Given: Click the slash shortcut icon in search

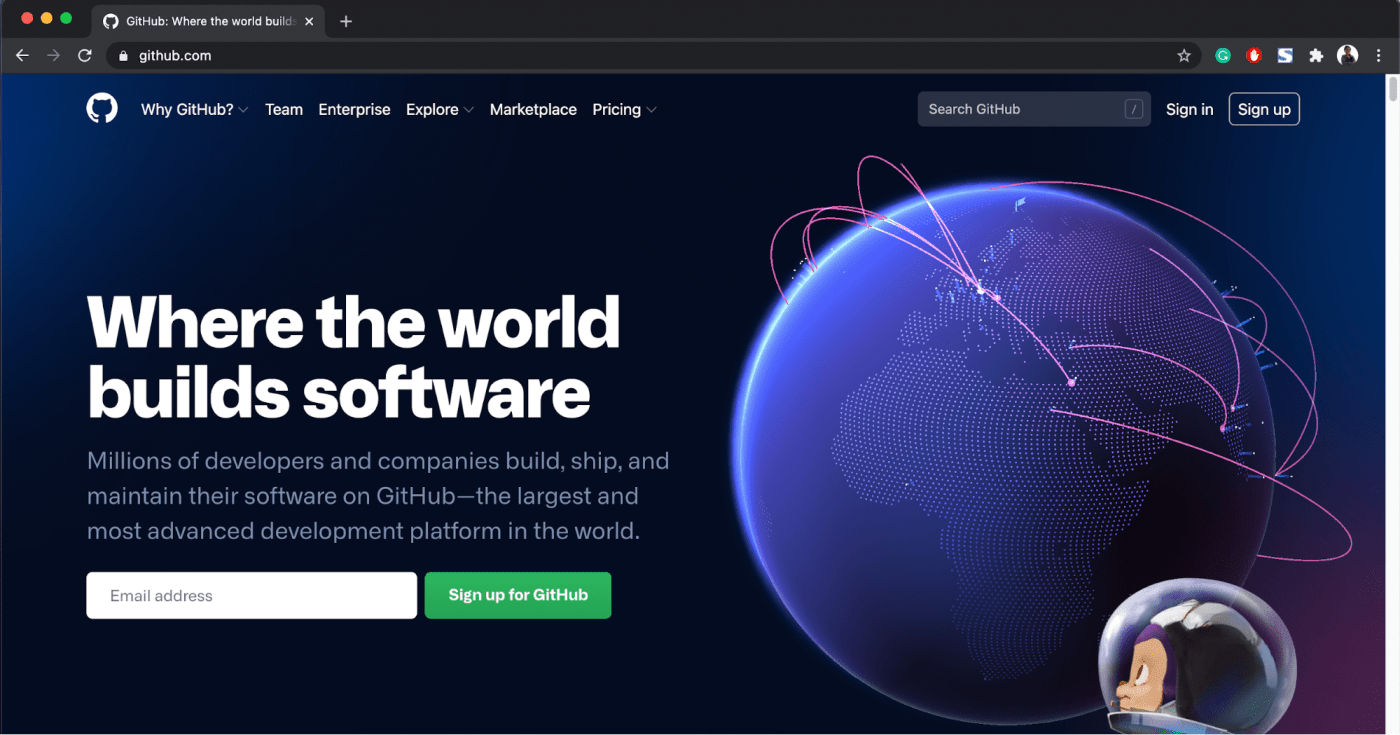Looking at the screenshot, I should [1134, 109].
